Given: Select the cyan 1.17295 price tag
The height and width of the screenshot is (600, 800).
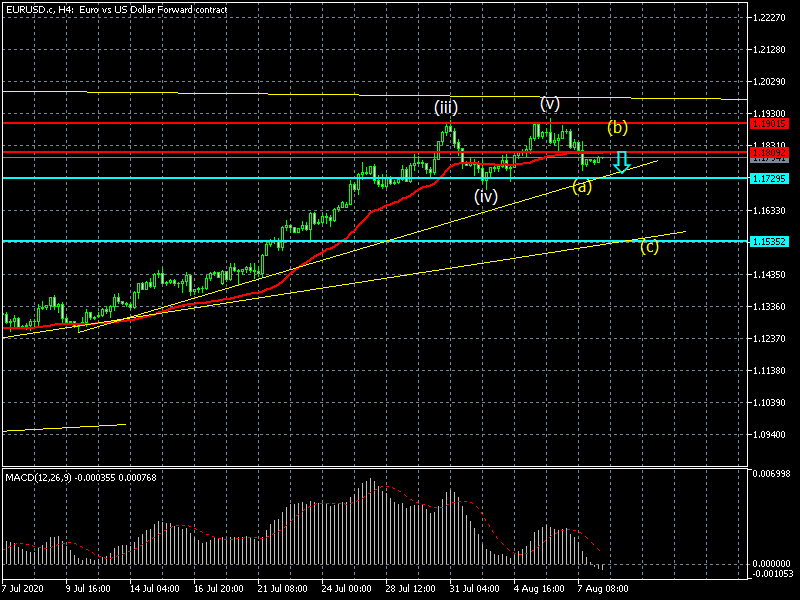Looking at the screenshot, I should [770, 178].
